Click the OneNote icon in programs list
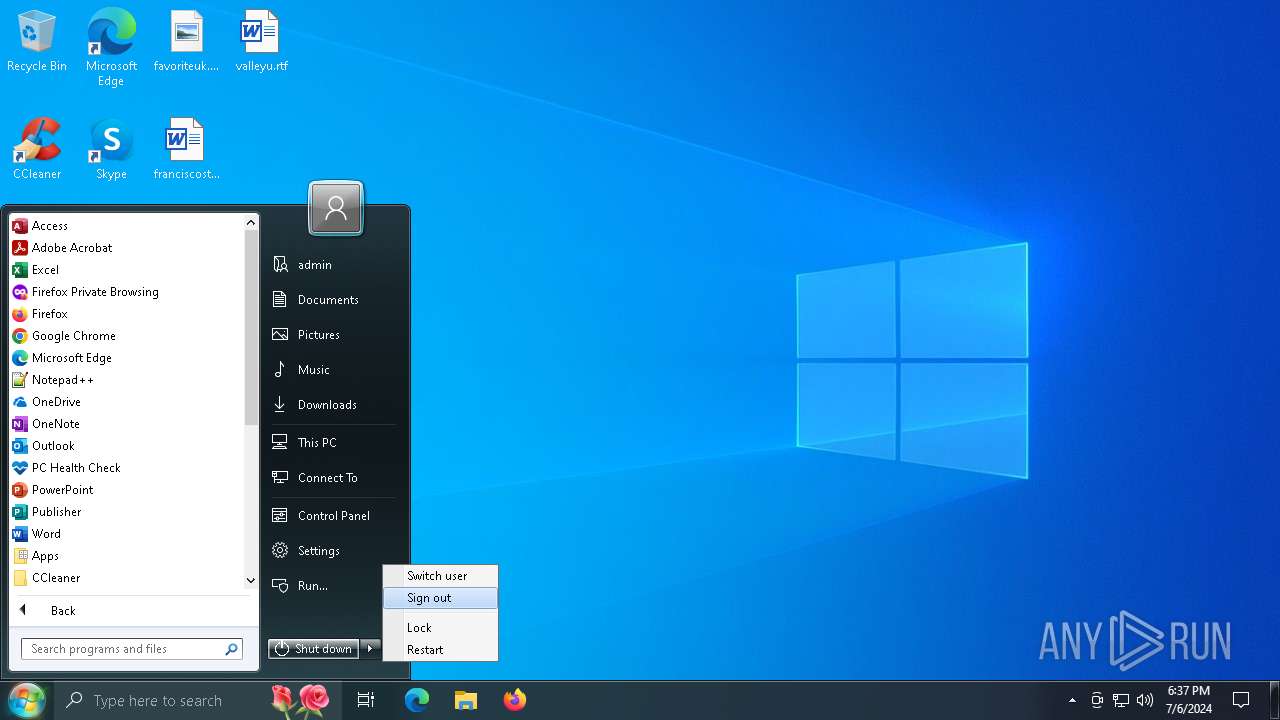Image resolution: width=1280 pixels, height=720 pixels. tap(20, 424)
